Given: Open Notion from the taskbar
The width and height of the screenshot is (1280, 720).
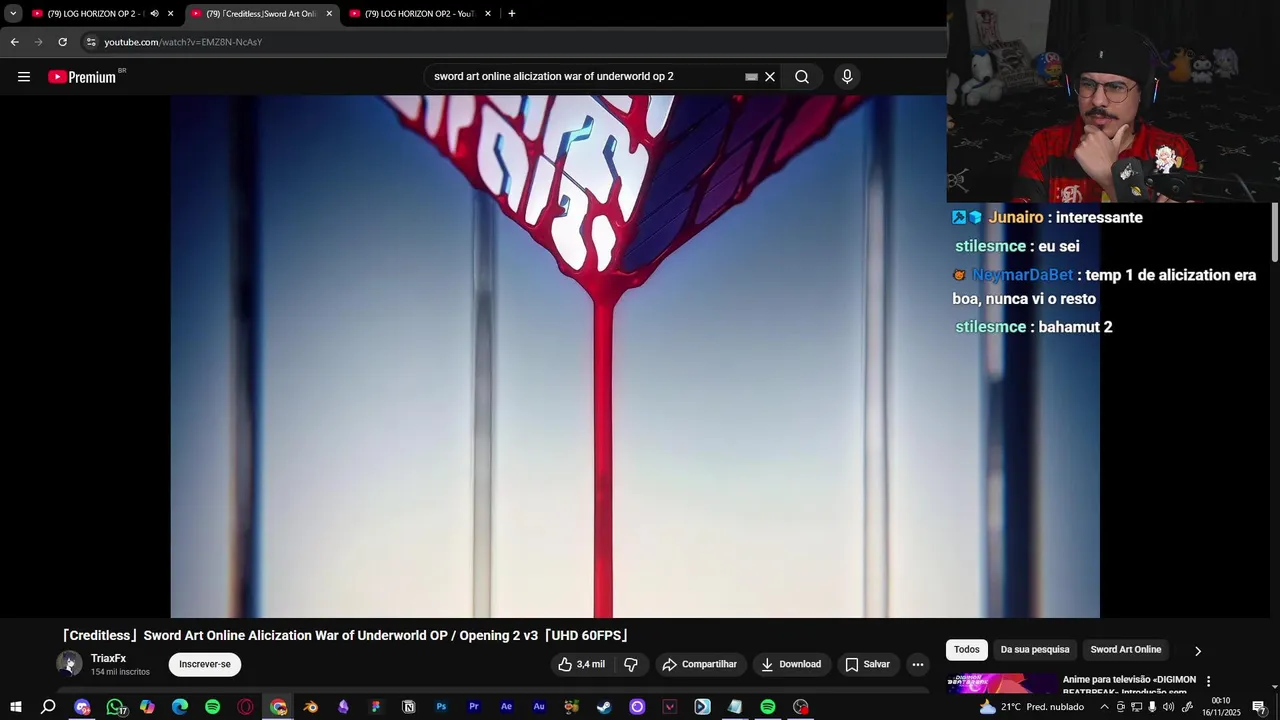Looking at the screenshot, I should pos(408,707).
